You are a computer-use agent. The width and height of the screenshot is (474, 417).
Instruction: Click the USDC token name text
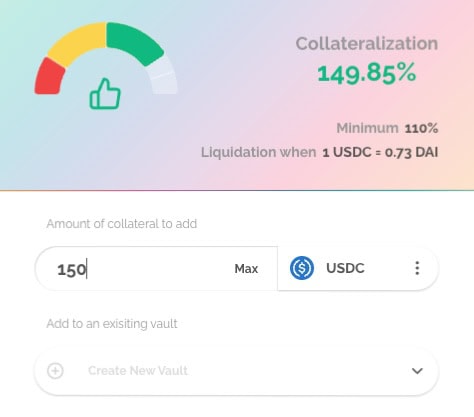[345, 268]
